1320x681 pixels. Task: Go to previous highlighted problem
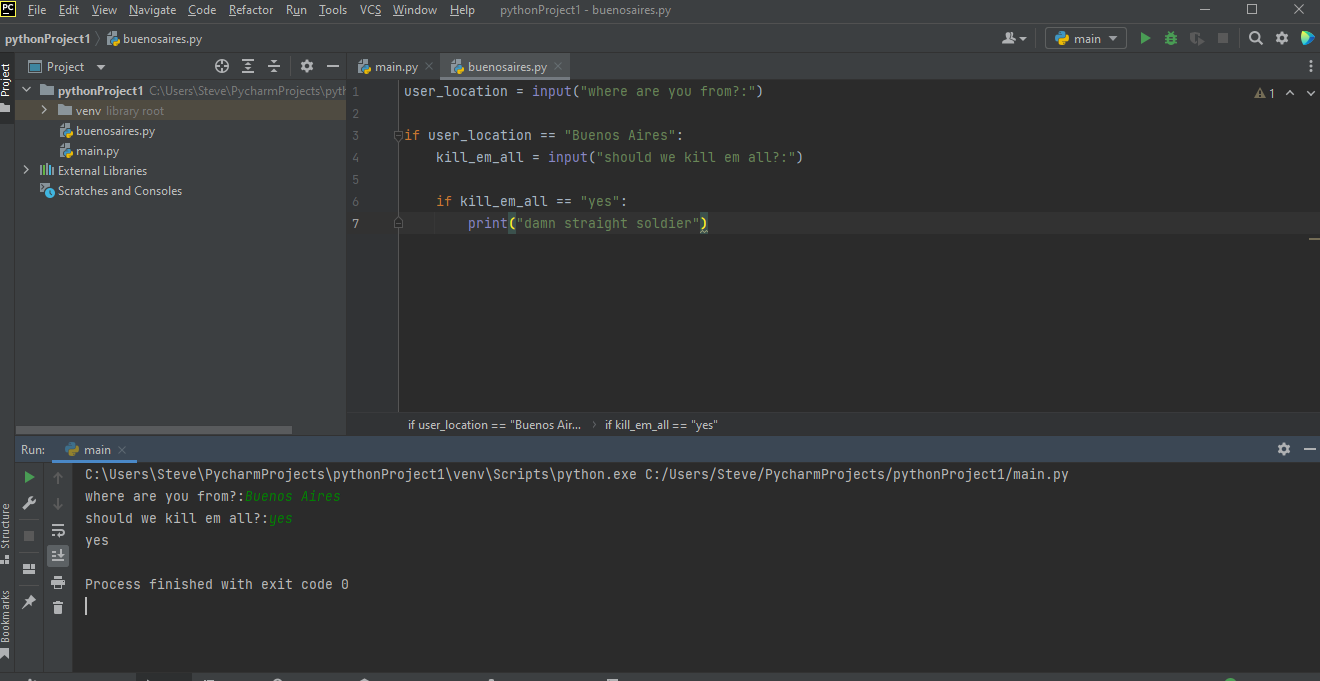(x=1289, y=93)
